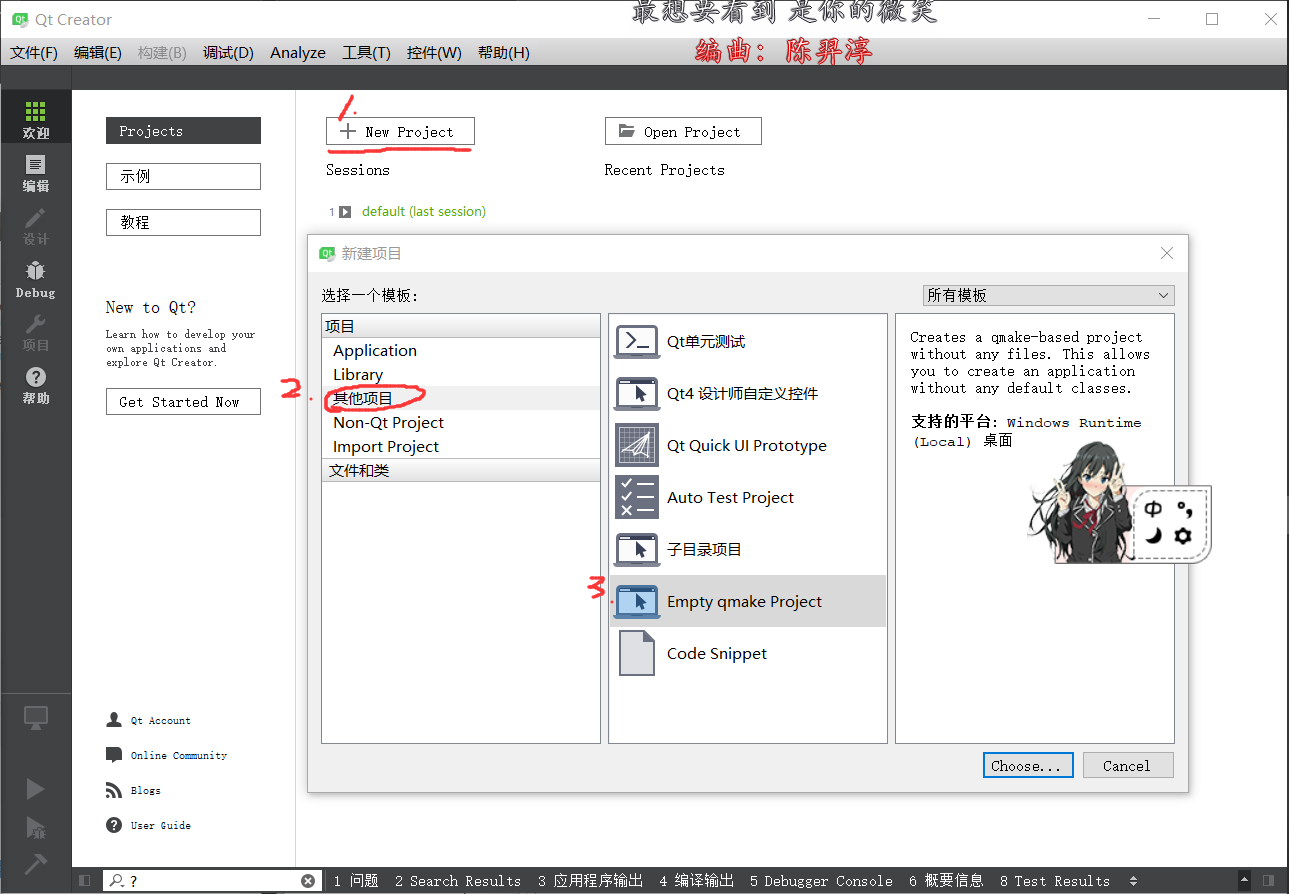The height and width of the screenshot is (894, 1289).
Task: Click the Choose... button
Action: pos(1028,766)
